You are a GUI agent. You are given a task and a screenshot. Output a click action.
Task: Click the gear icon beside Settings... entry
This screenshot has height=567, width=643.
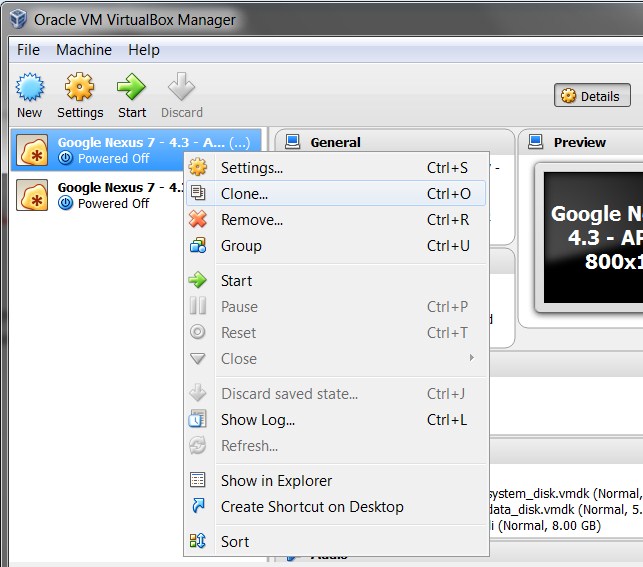[198, 167]
